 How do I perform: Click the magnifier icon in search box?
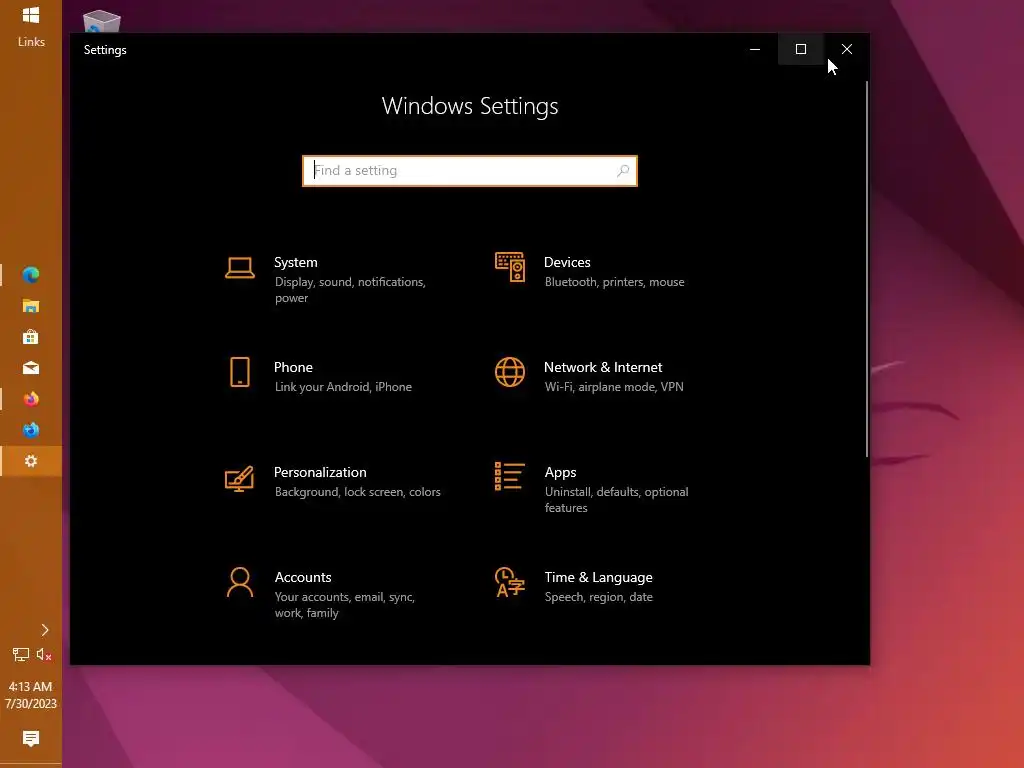[623, 170]
